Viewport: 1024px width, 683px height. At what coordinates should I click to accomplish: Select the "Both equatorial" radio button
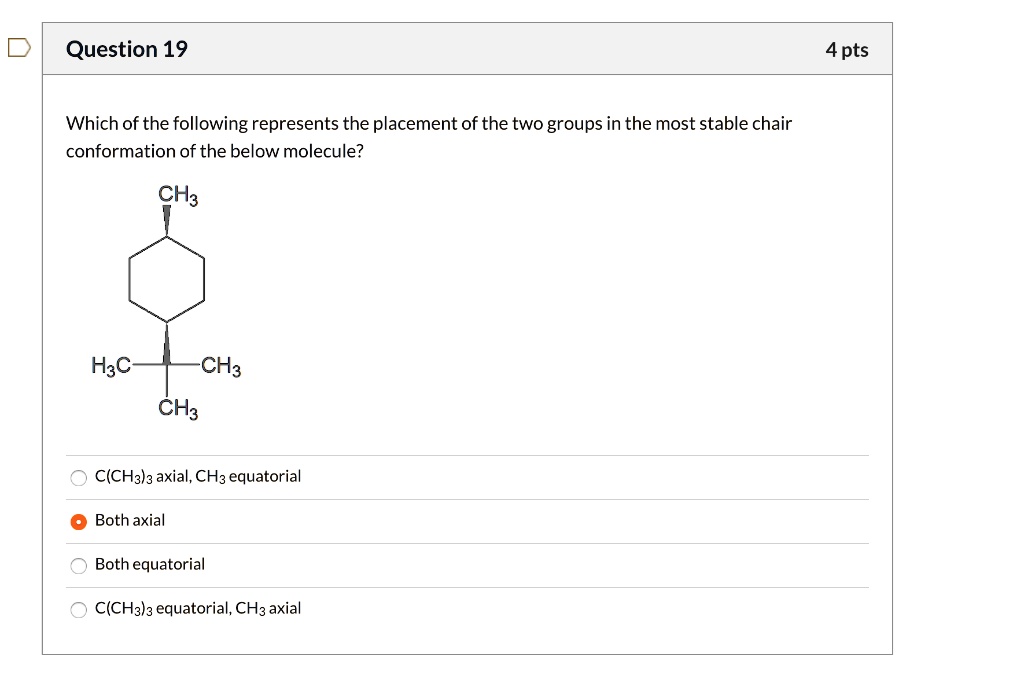(78, 565)
